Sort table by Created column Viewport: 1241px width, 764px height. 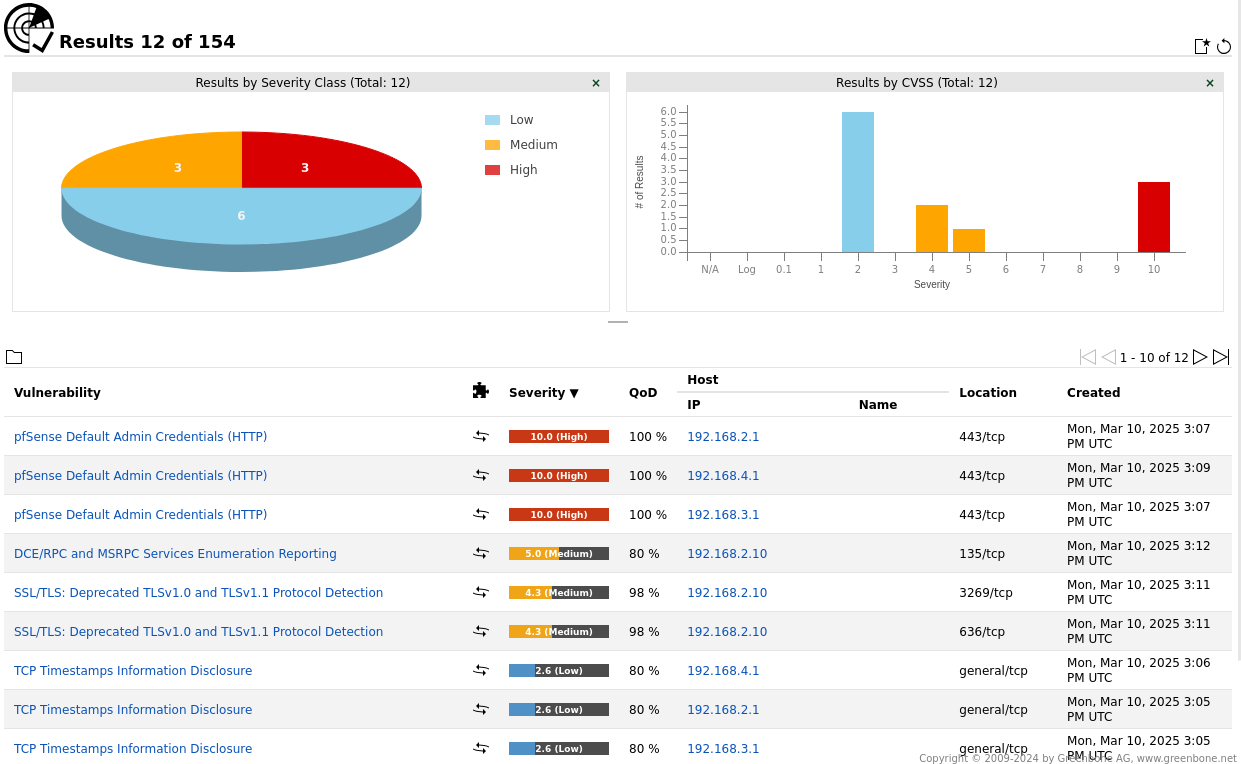click(1093, 393)
